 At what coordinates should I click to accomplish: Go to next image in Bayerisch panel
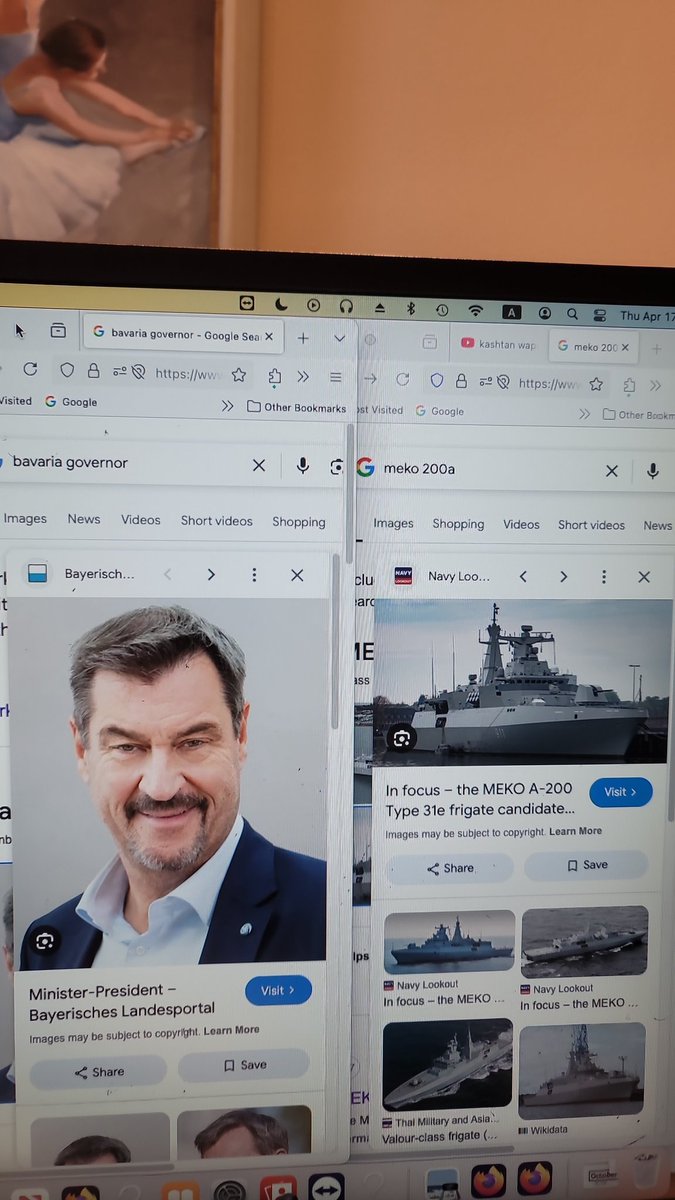[x=211, y=574]
